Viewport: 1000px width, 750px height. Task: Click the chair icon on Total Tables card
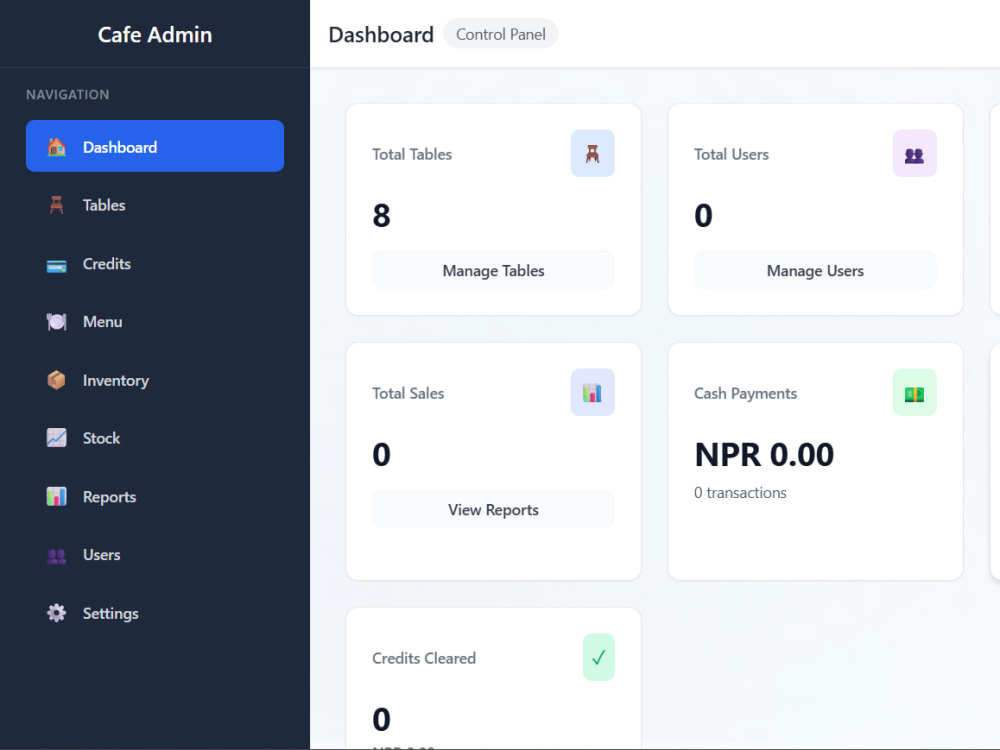[x=592, y=154]
